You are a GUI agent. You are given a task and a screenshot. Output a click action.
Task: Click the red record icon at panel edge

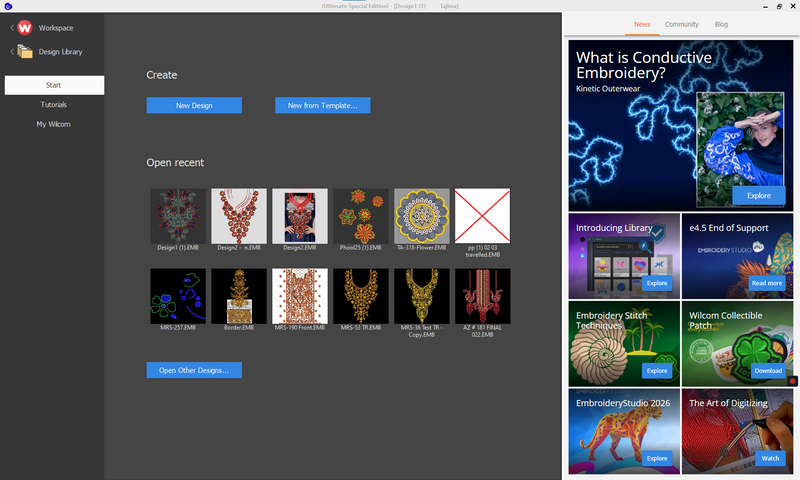pos(792,381)
